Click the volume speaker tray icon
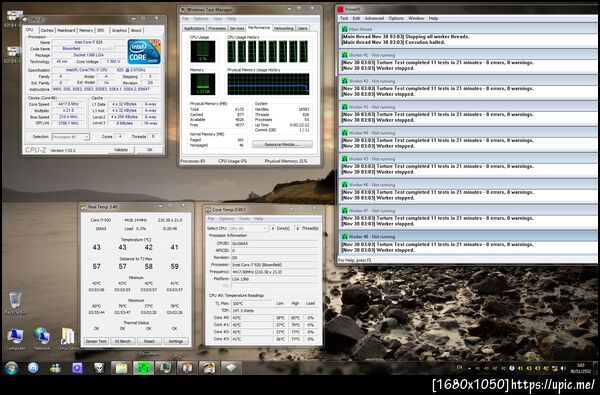Viewport: 600px width, 395px height. point(563,368)
